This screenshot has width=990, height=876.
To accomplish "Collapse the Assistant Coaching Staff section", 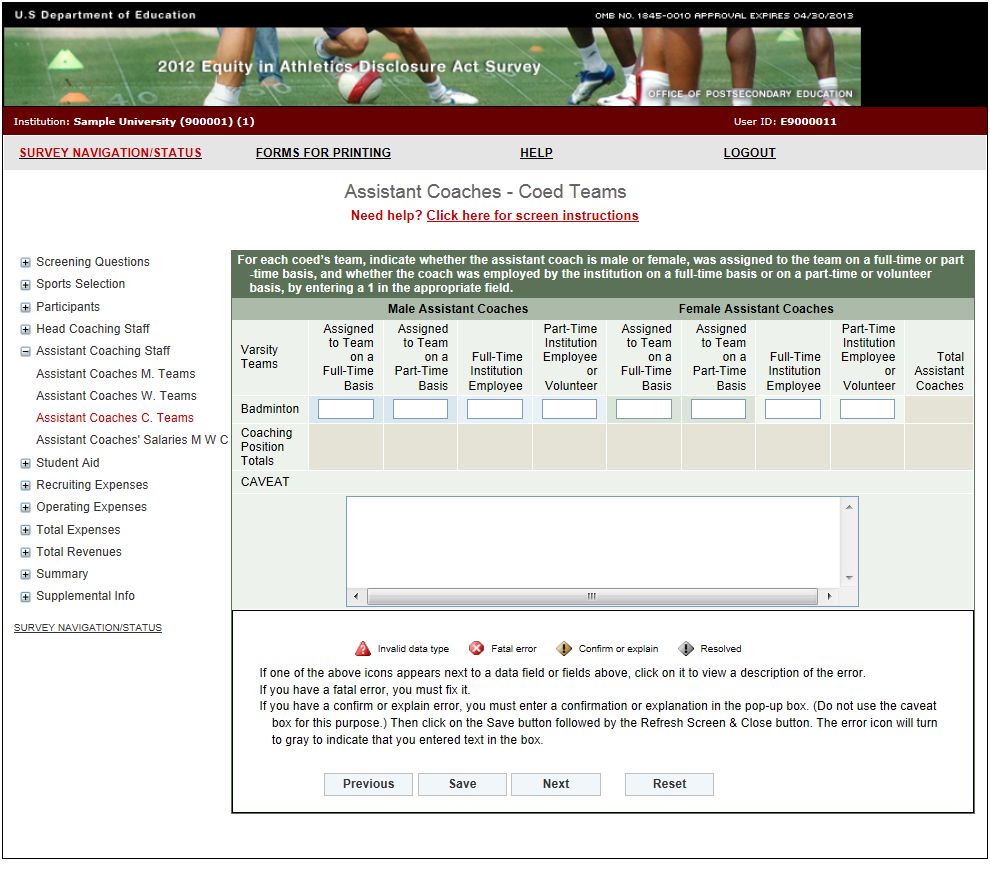I will (25, 351).
